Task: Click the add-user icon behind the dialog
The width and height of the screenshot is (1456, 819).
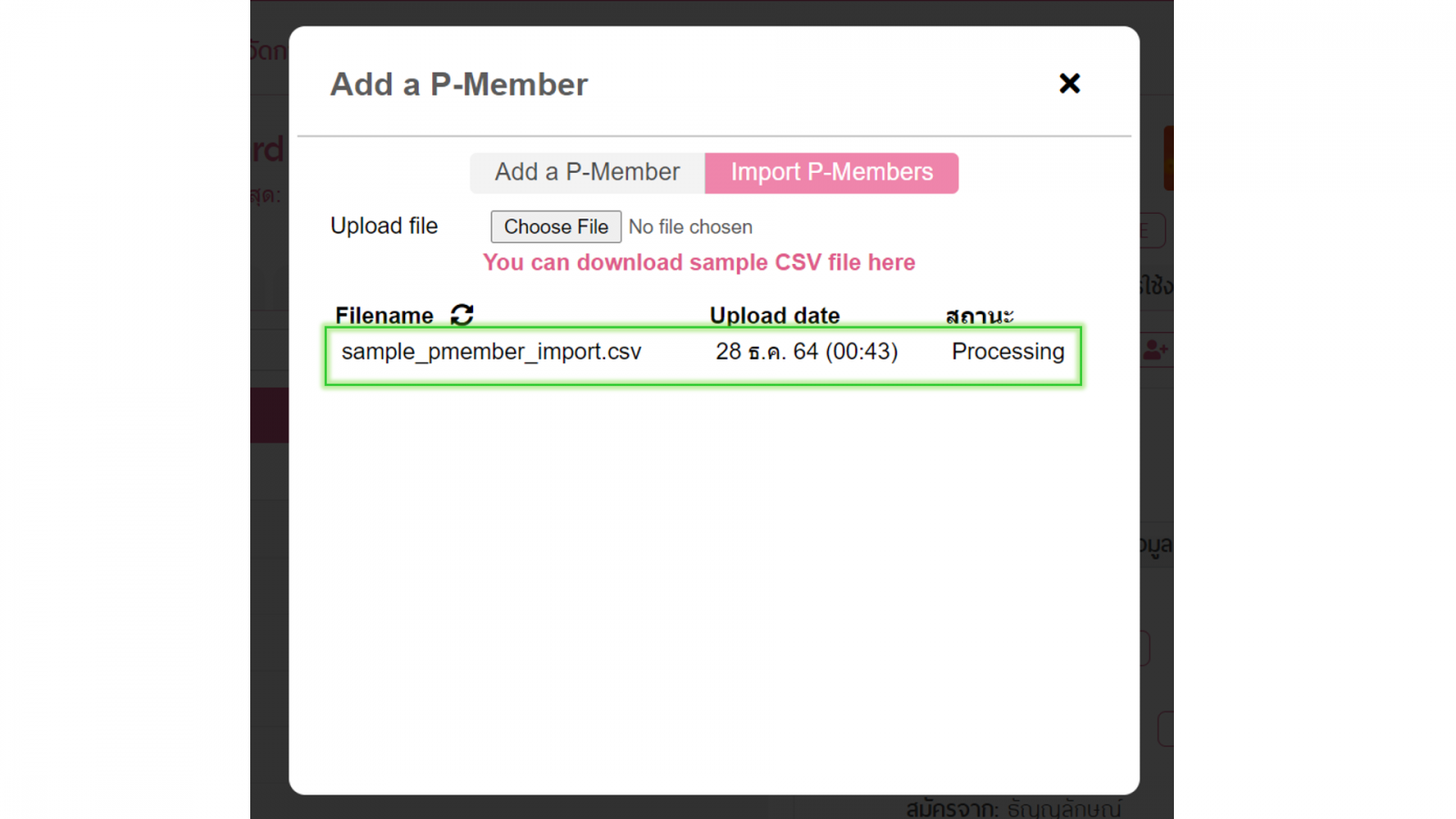Action: [x=1156, y=349]
